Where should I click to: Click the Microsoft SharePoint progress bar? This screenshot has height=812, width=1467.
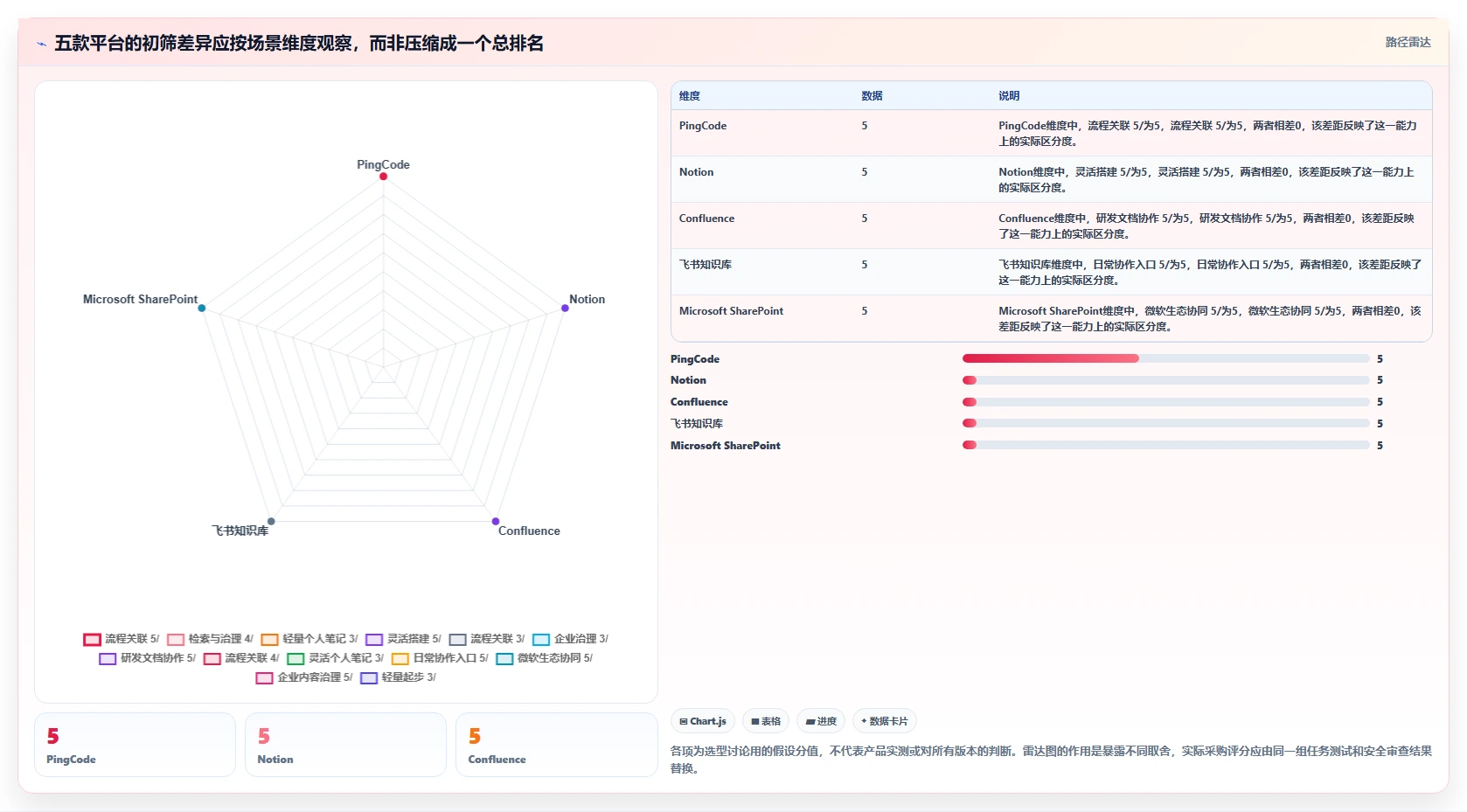click(x=1165, y=445)
